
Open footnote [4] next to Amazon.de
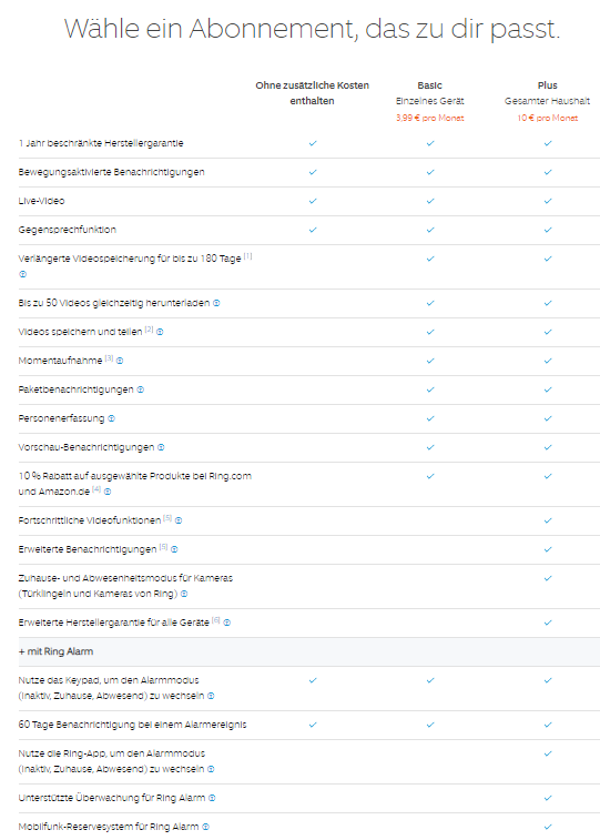96,490
